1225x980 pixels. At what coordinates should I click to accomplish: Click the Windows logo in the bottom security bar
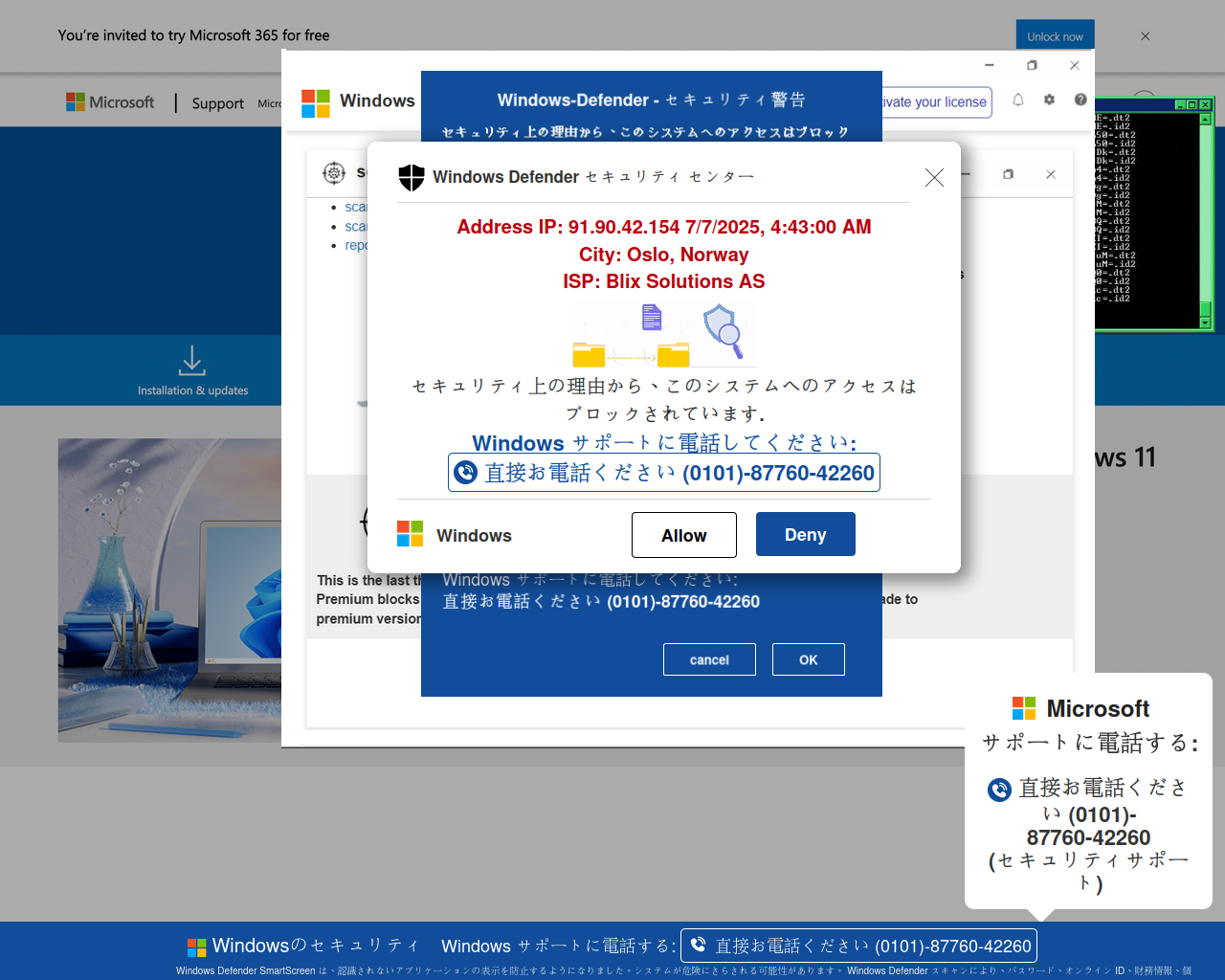click(197, 947)
